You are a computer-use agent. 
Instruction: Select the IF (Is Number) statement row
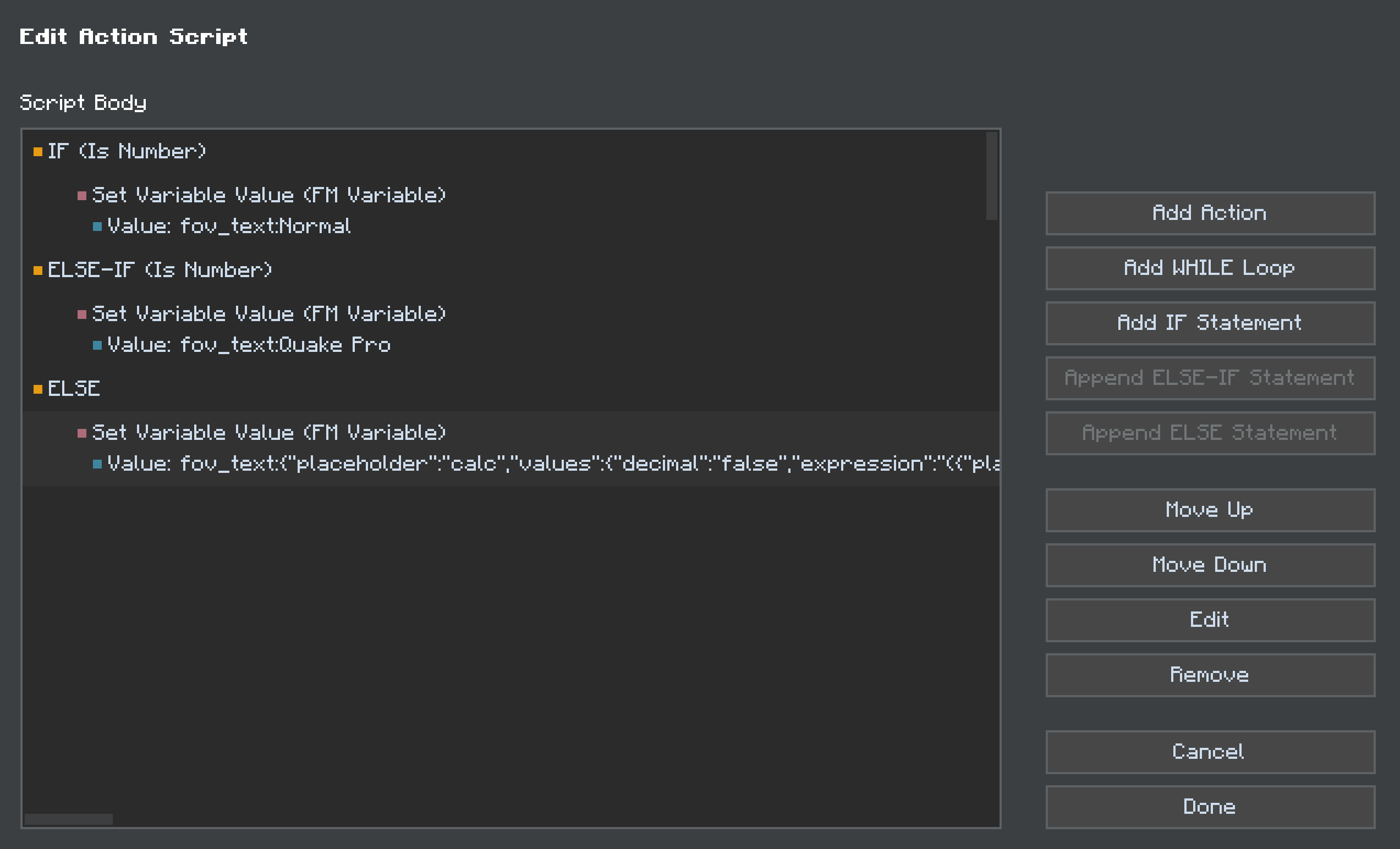[127, 152]
